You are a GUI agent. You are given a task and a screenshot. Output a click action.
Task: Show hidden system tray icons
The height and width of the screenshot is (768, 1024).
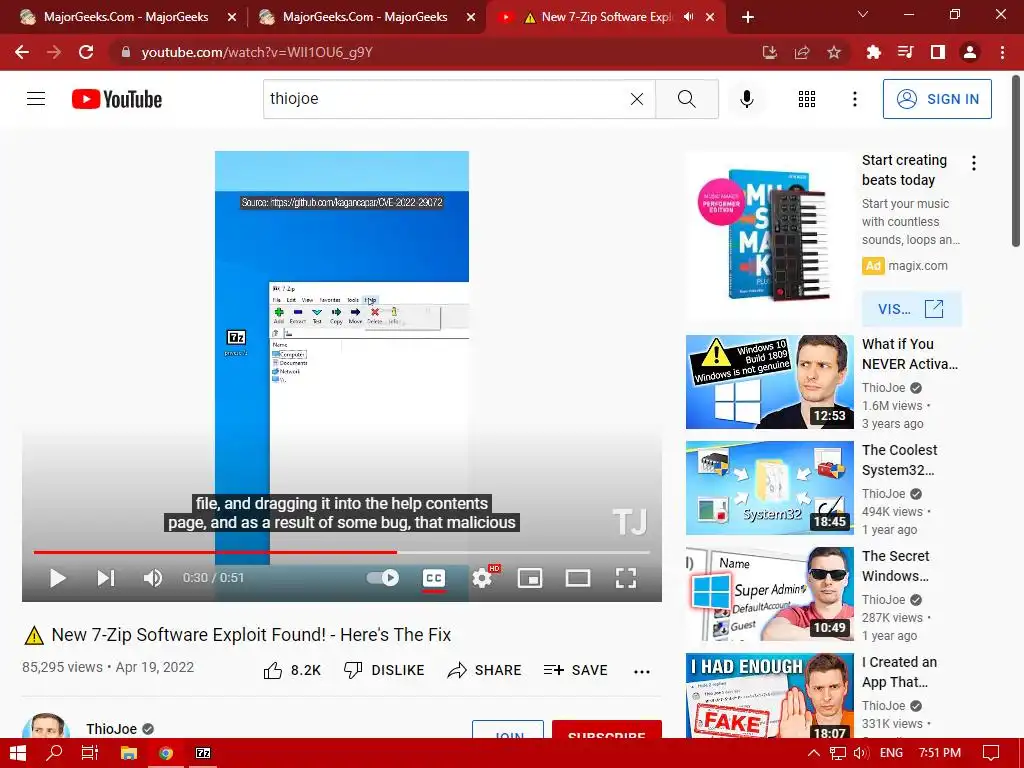coord(814,753)
